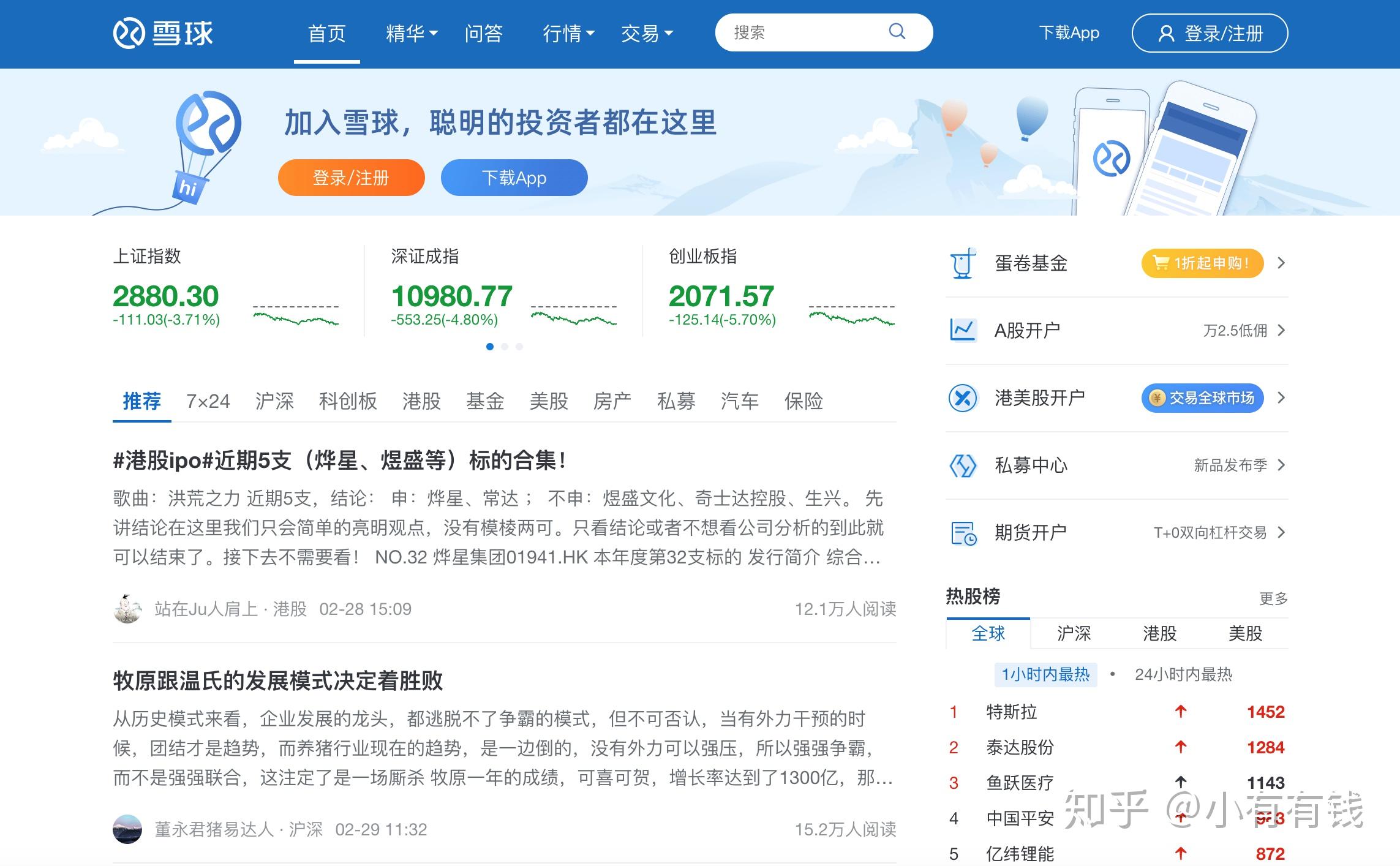The image size is (1400, 866).
Task: Click the chevron on A股开户 row
Action: 1281,331
